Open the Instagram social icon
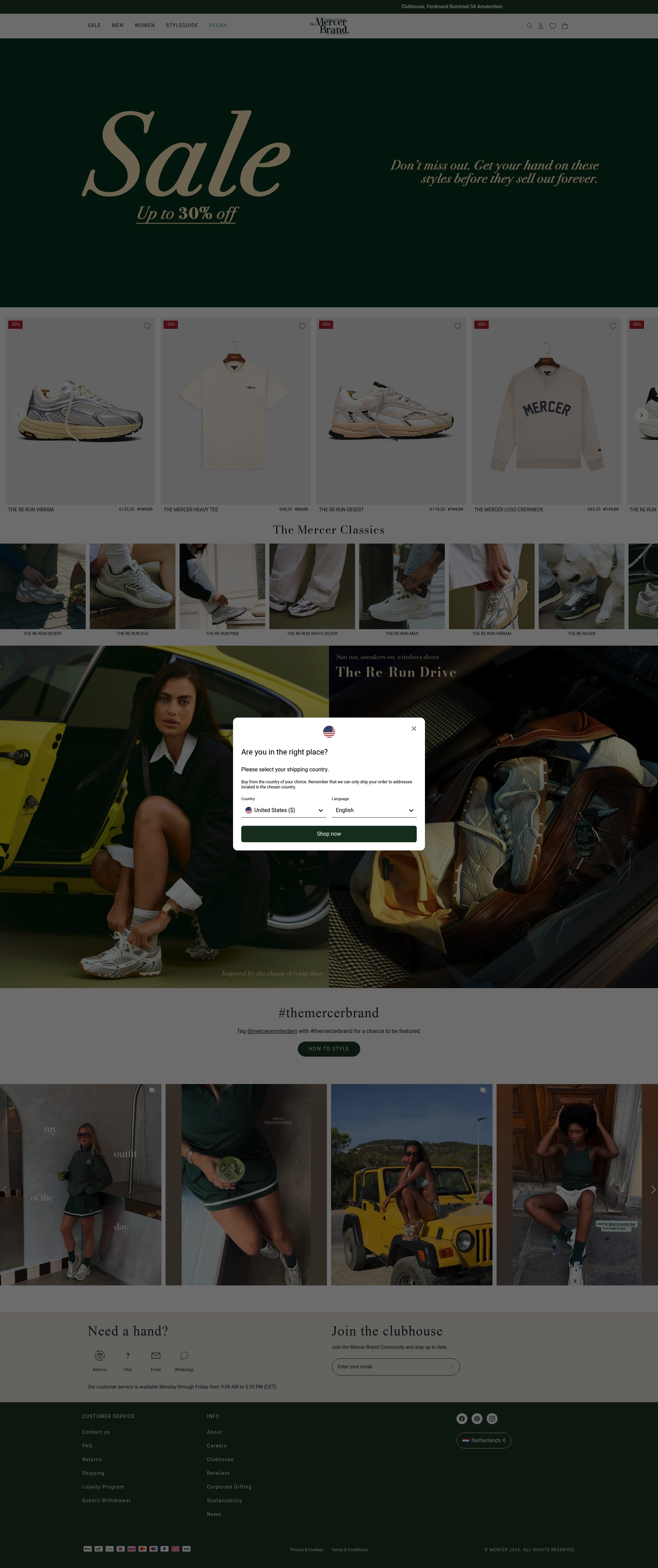 pyautogui.click(x=492, y=1419)
